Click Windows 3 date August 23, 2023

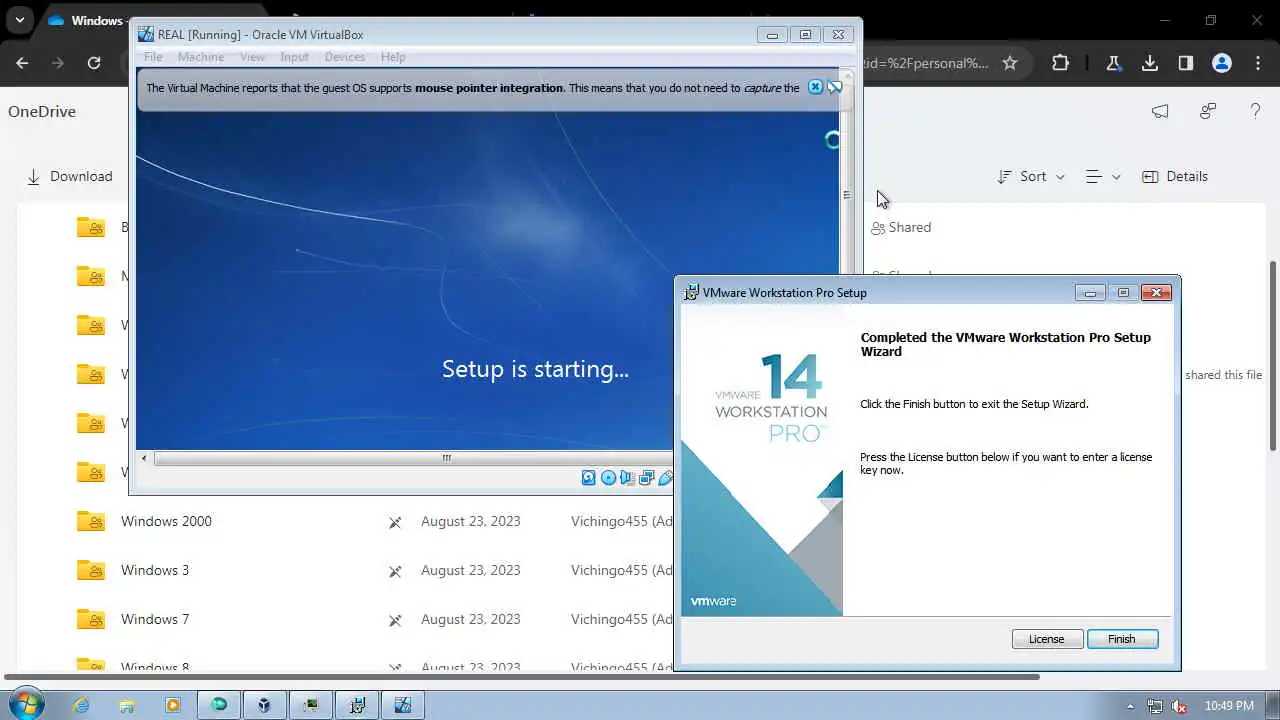471,570
